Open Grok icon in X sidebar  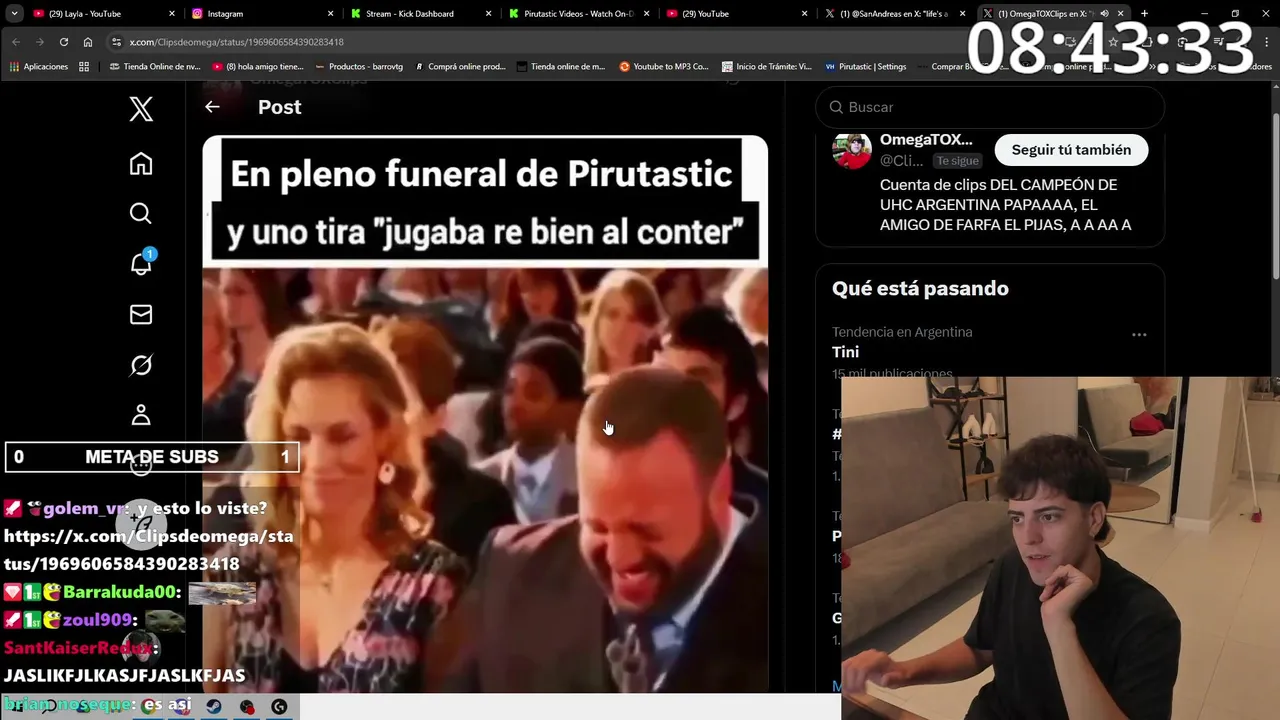(141, 365)
